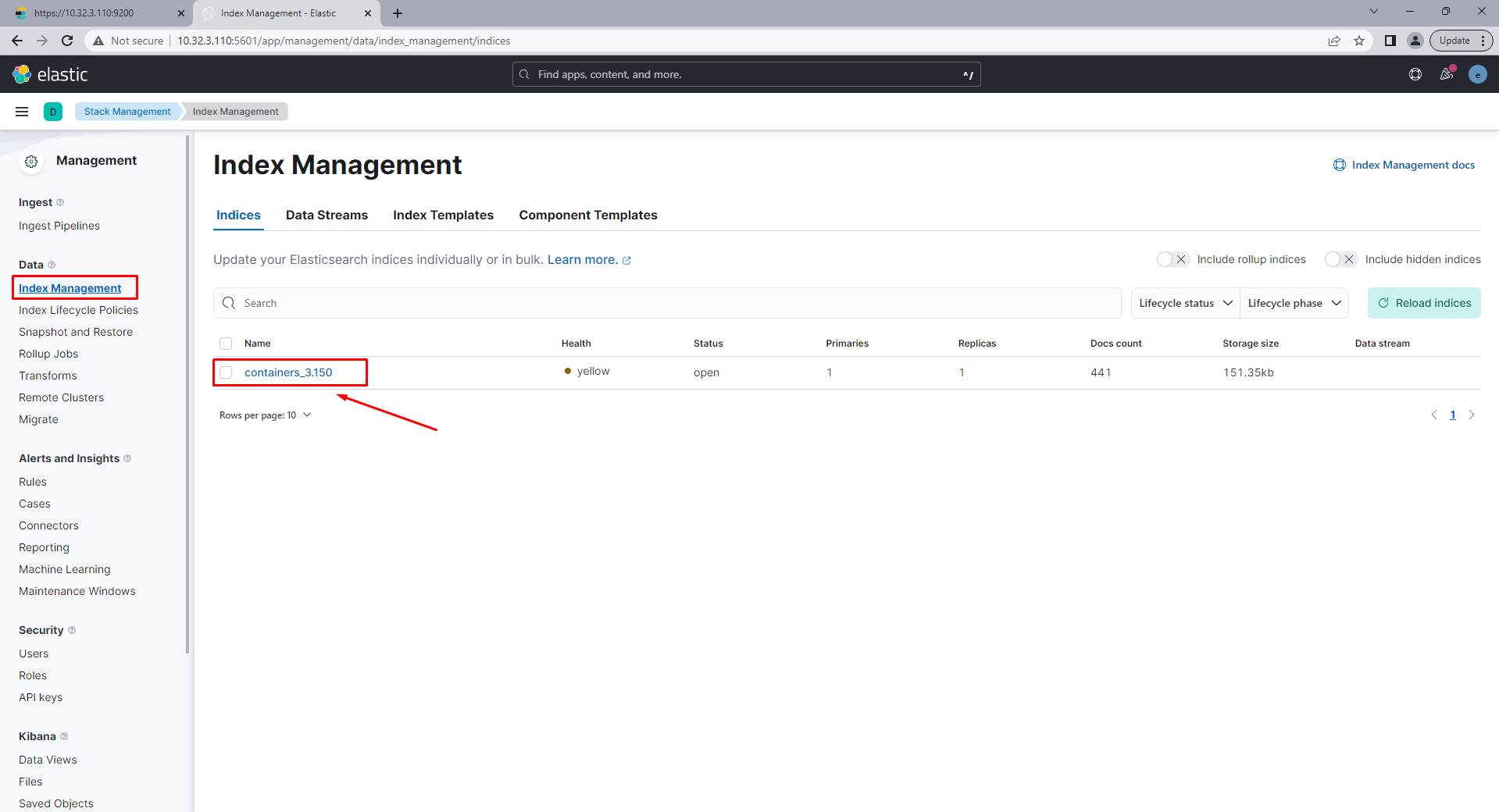Switch to the Data Streams tab
The height and width of the screenshot is (812, 1499).
point(327,215)
